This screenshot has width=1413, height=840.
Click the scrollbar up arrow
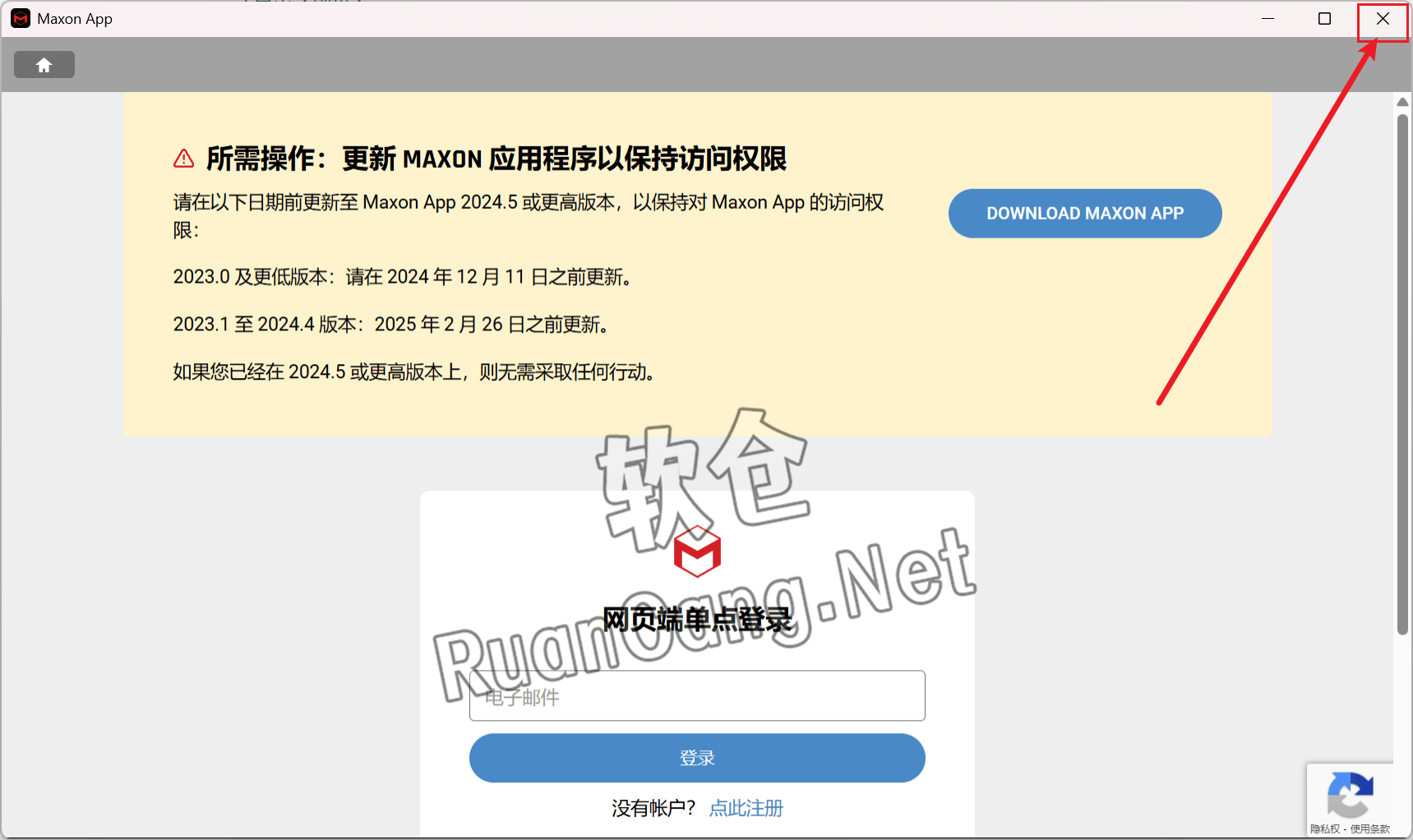tap(1402, 102)
